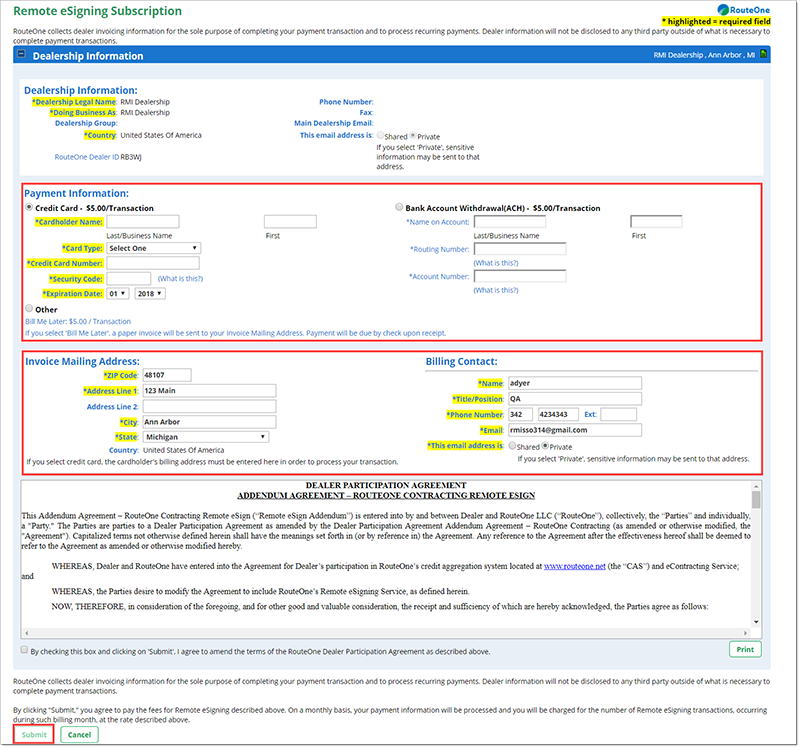Click the Bill Me Later link
The width and height of the screenshot is (800, 748).
78,321
